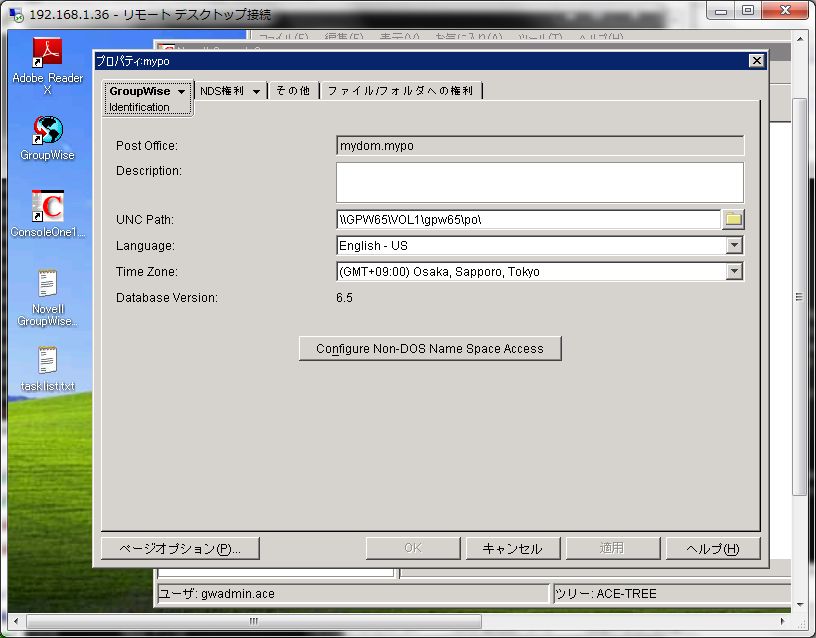The image size is (816, 638).
Task: Open Adobe Reader X desktop icon
Action: pos(47,66)
